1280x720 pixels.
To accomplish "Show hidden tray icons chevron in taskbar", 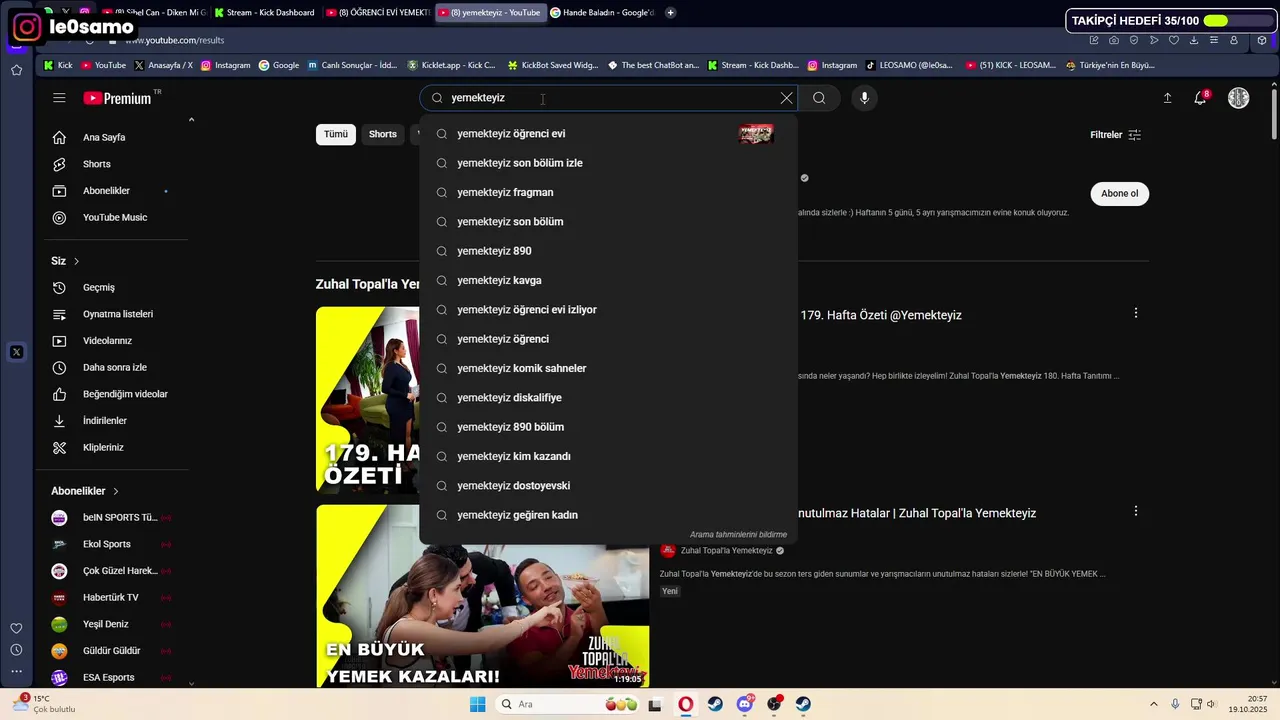I will pyautogui.click(x=1153, y=704).
